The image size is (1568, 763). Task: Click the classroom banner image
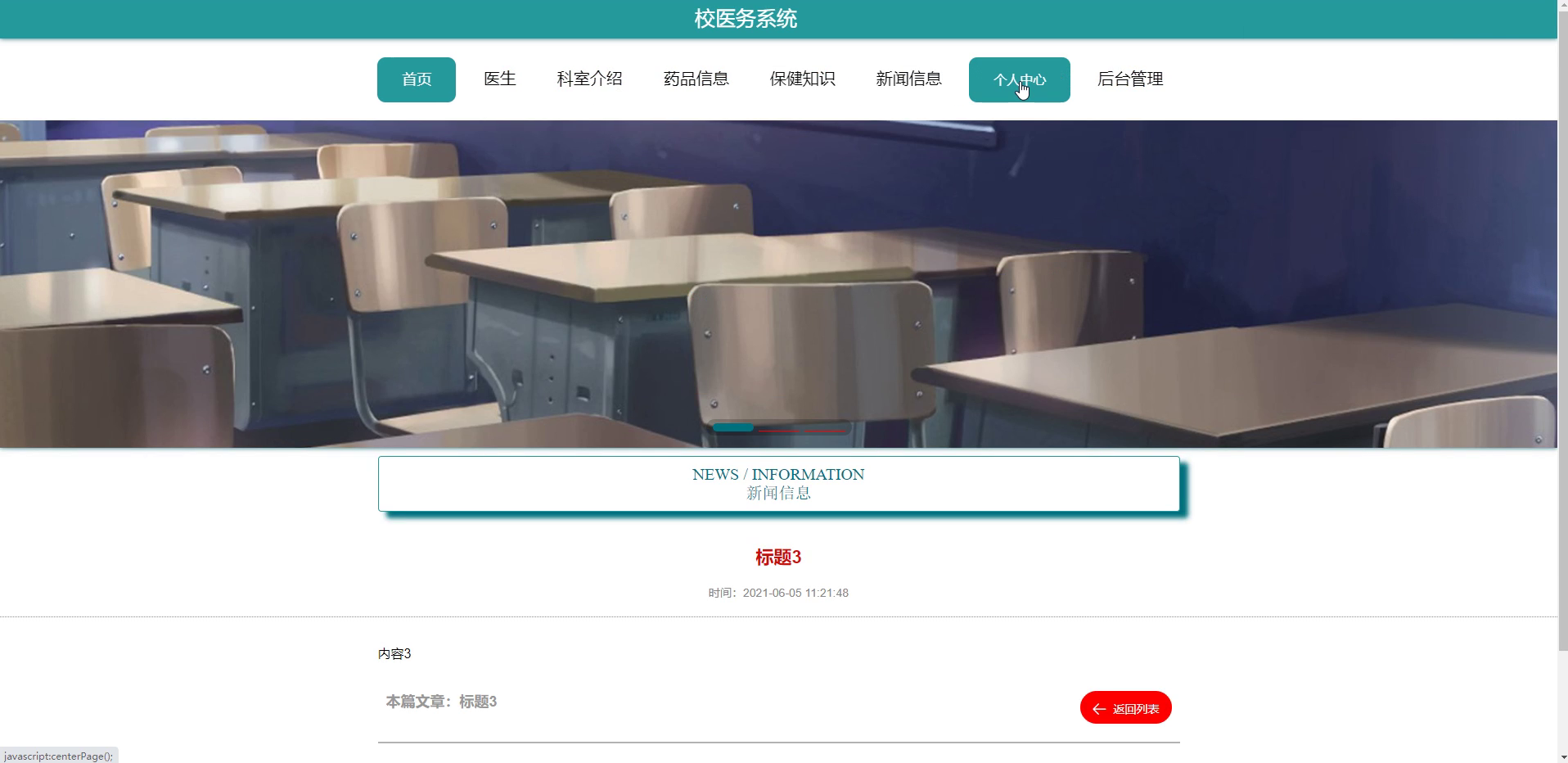[778, 284]
